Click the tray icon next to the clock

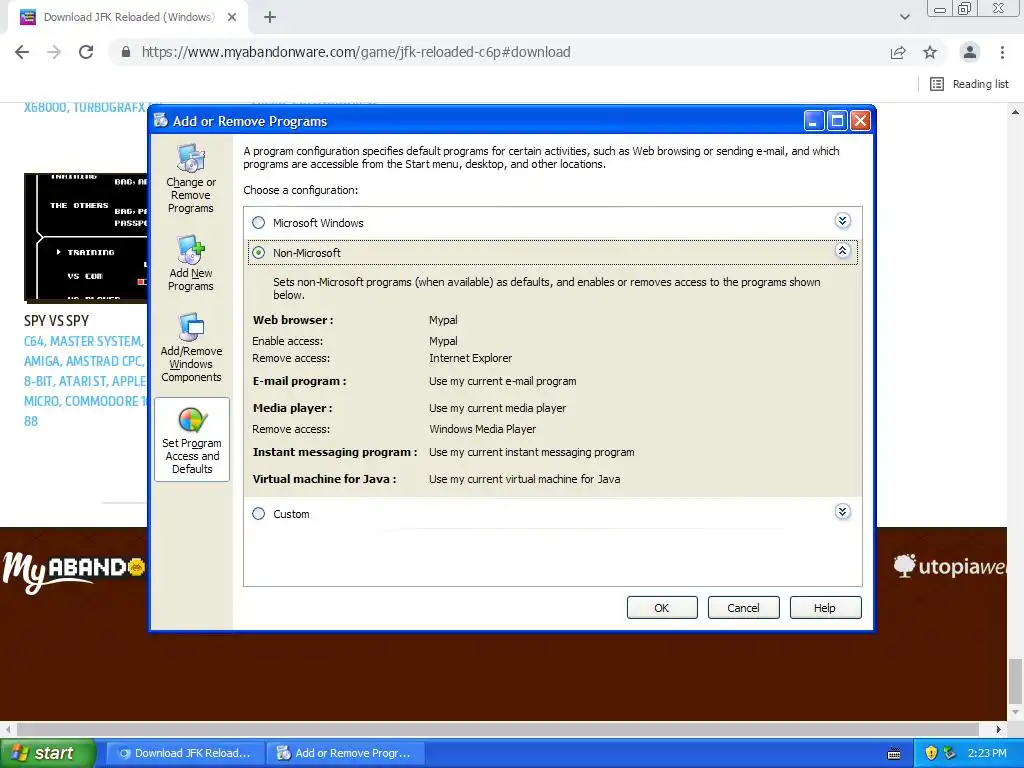(950, 753)
